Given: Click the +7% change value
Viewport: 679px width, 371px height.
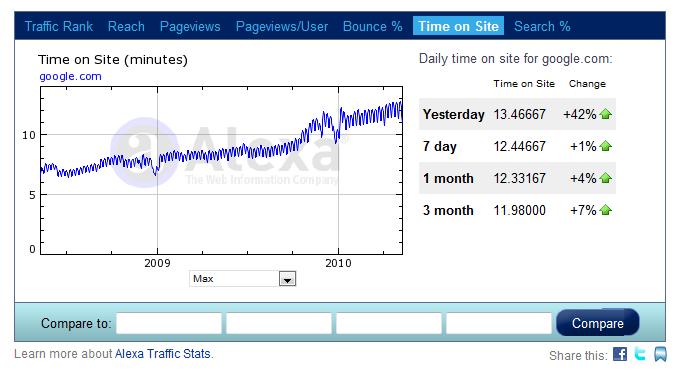Looking at the screenshot, I should click(x=583, y=210).
